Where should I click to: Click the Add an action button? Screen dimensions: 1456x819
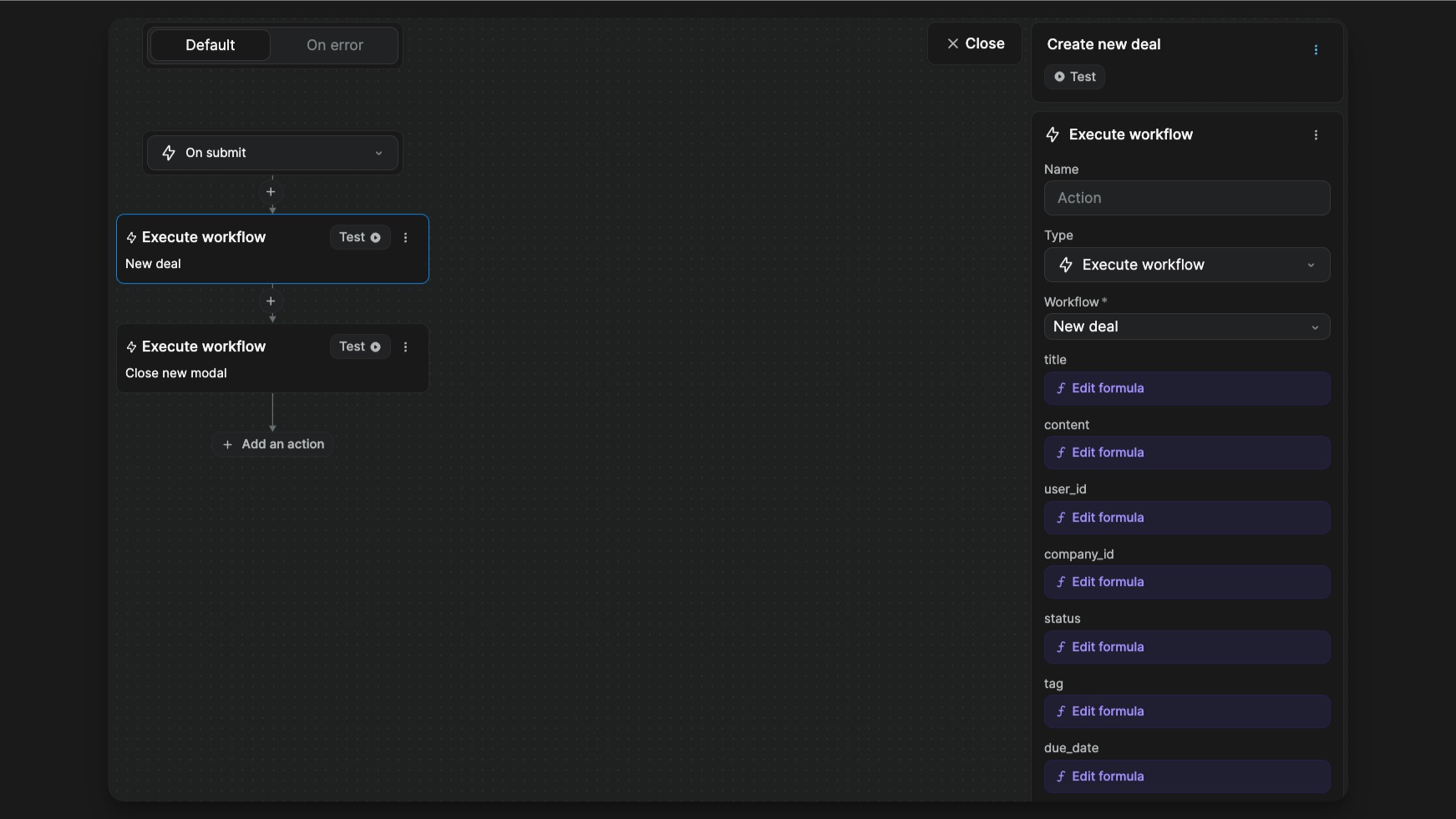[x=272, y=443]
